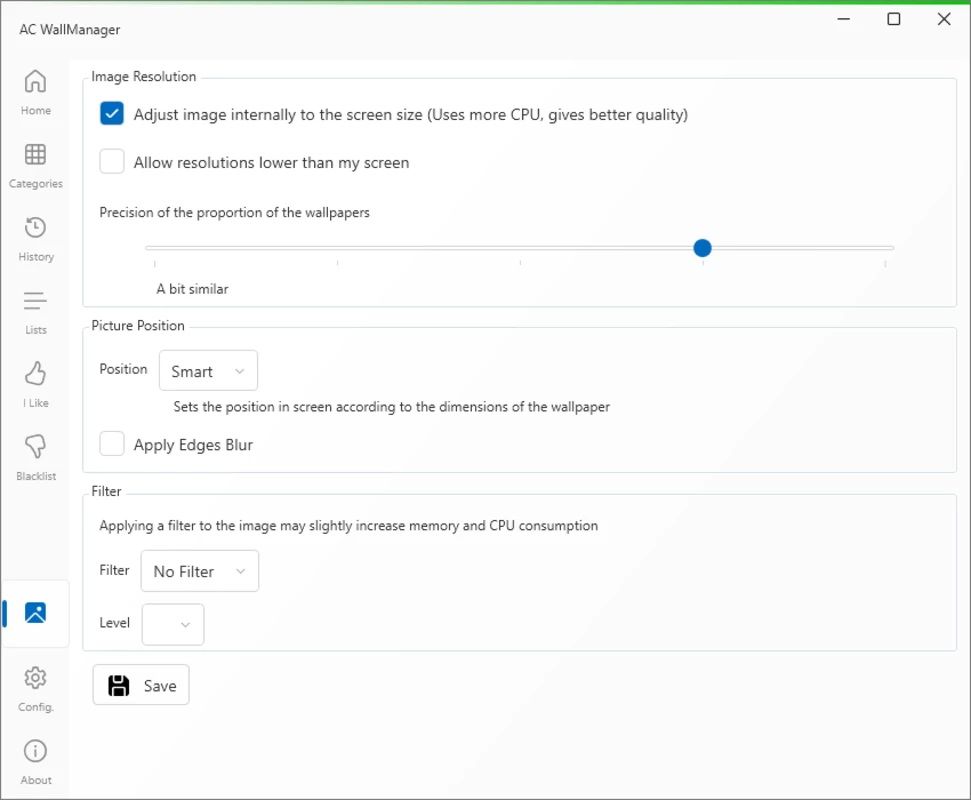
Task: Open the Blacklist thumbs-down icon
Action: coord(35,446)
